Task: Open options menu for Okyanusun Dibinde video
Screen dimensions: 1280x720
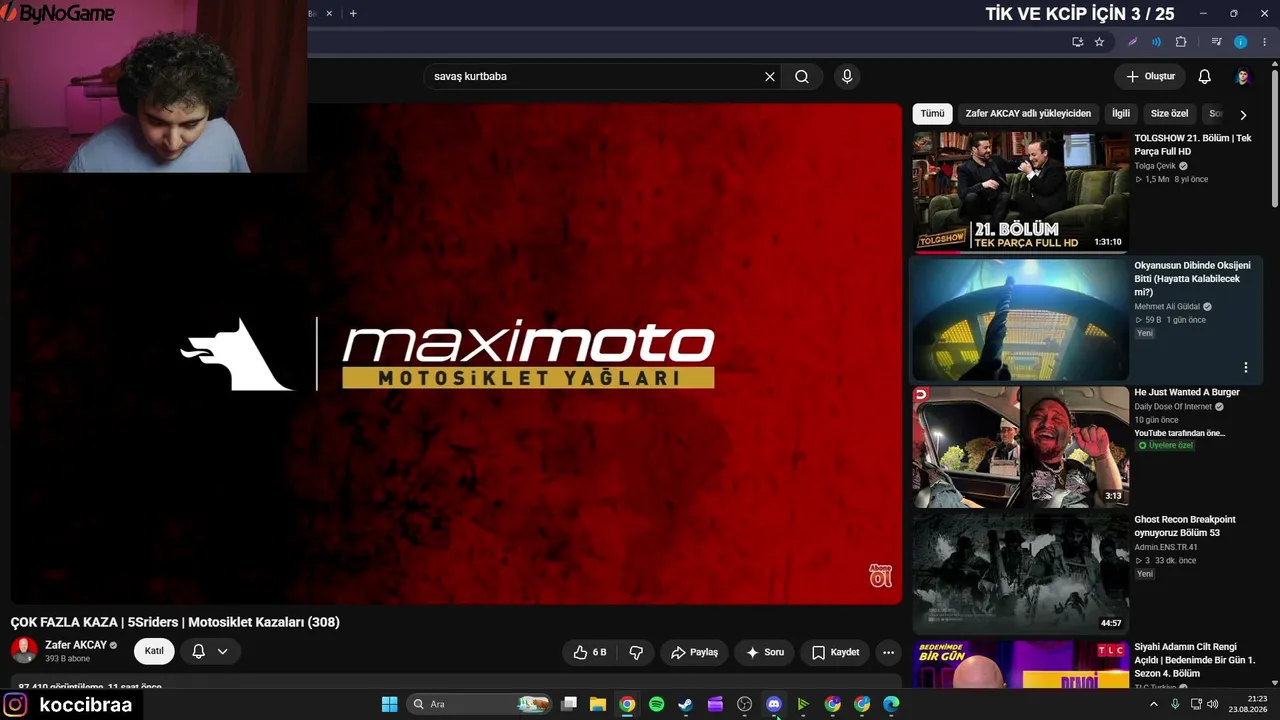Action: point(1246,367)
